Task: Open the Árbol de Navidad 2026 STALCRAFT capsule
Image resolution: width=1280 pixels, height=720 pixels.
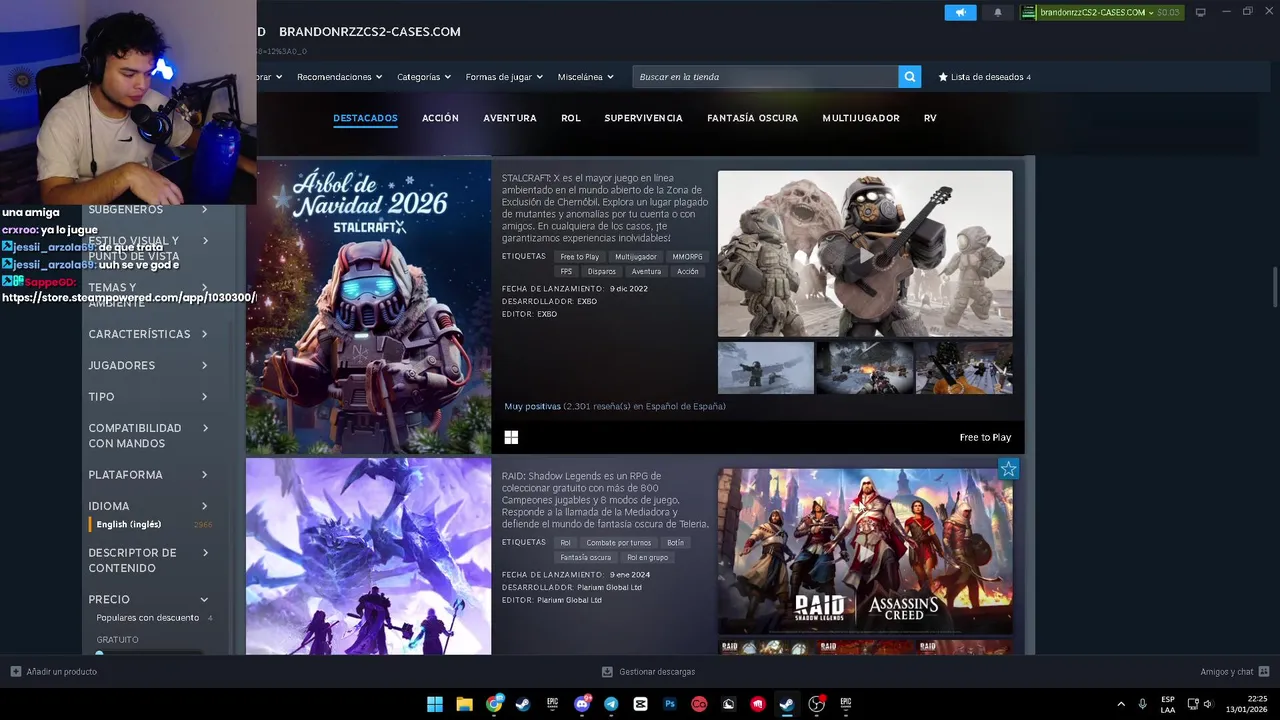Action: pyautogui.click(x=369, y=306)
